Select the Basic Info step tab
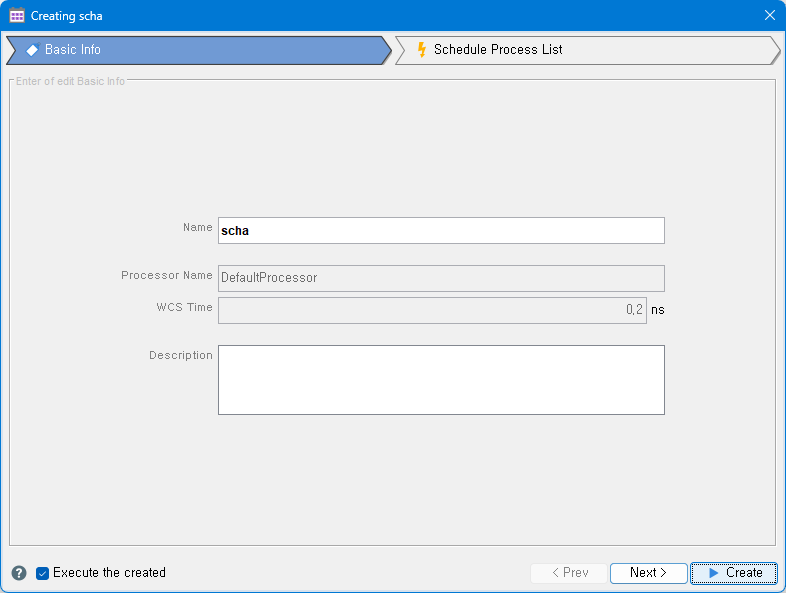The width and height of the screenshot is (786, 593). (200, 50)
